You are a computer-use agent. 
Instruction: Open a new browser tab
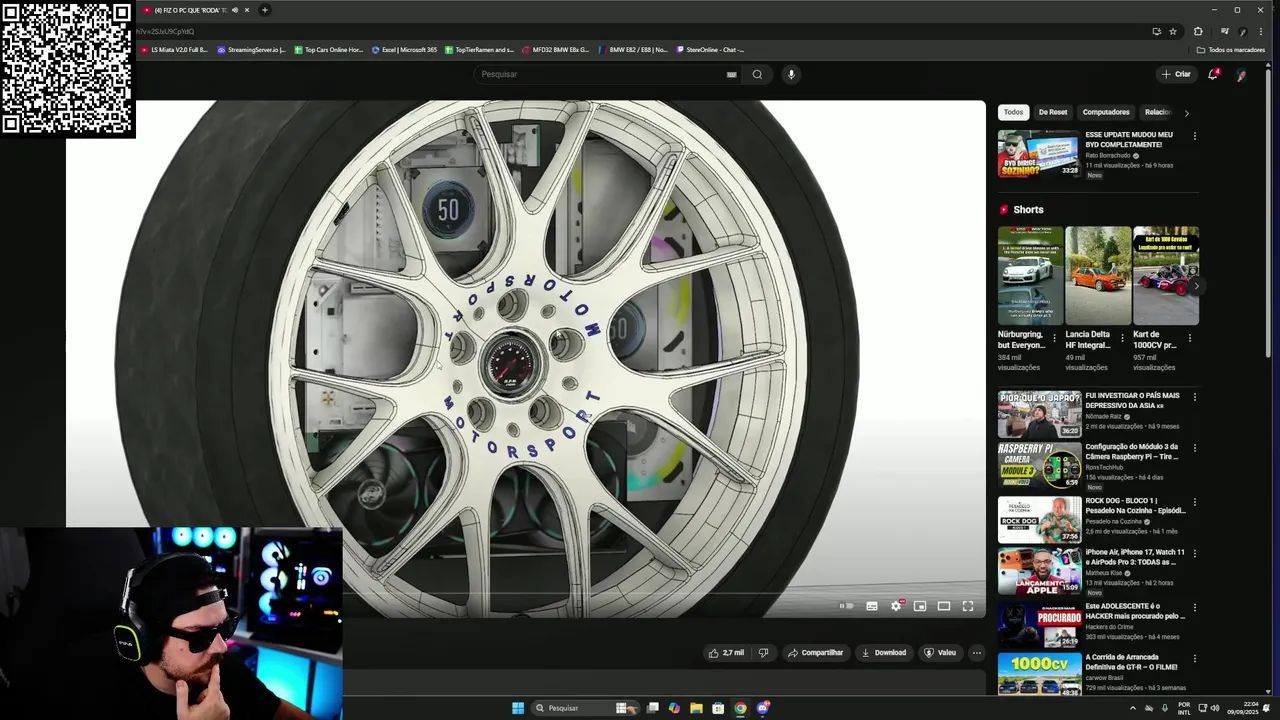265,10
